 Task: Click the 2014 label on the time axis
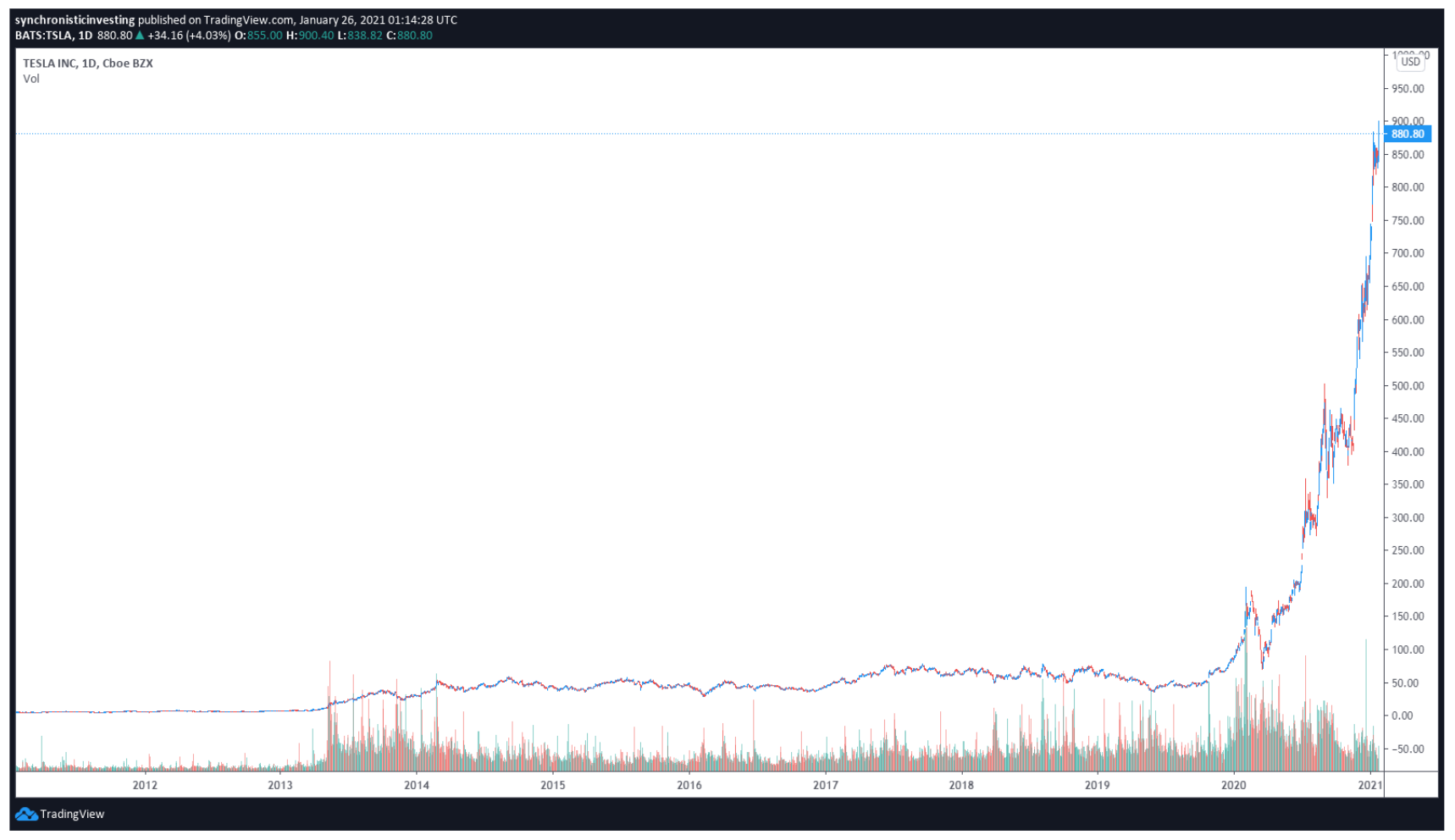417,785
